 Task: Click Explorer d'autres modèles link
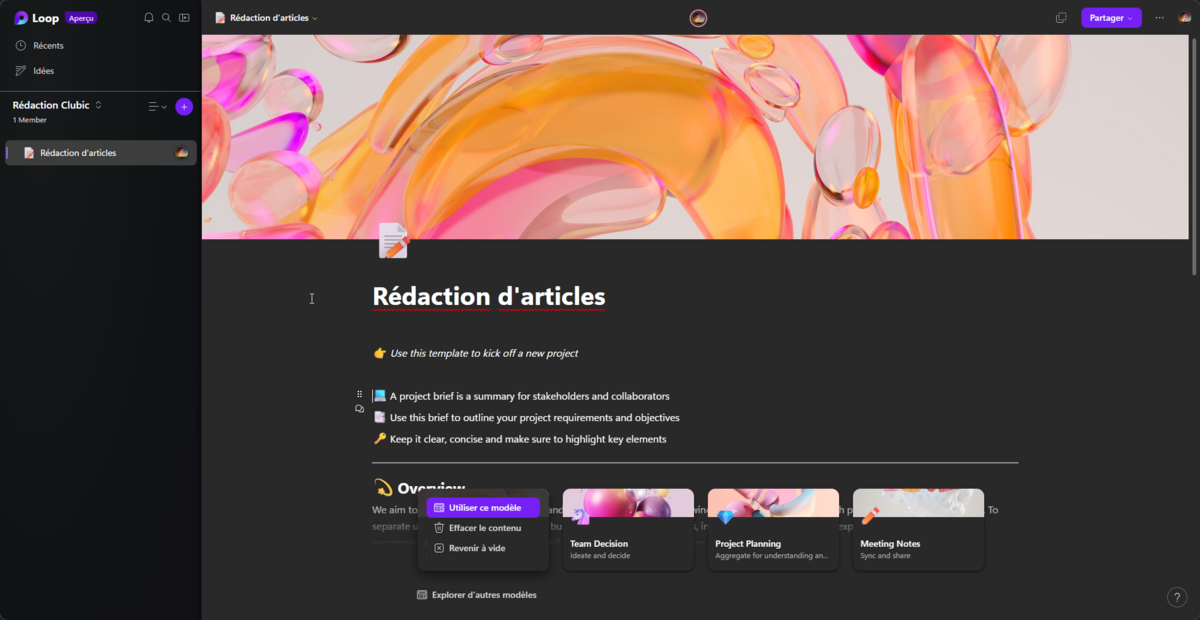pyautogui.click(x=477, y=595)
